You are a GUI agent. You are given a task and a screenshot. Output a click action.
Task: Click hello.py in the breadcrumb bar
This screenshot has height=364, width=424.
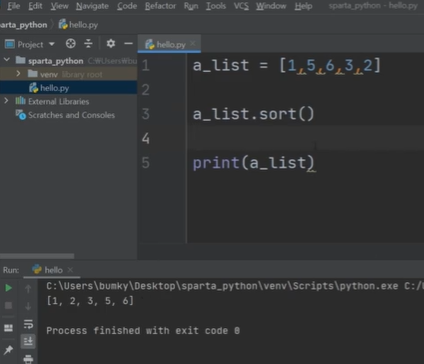click(x=78, y=25)
